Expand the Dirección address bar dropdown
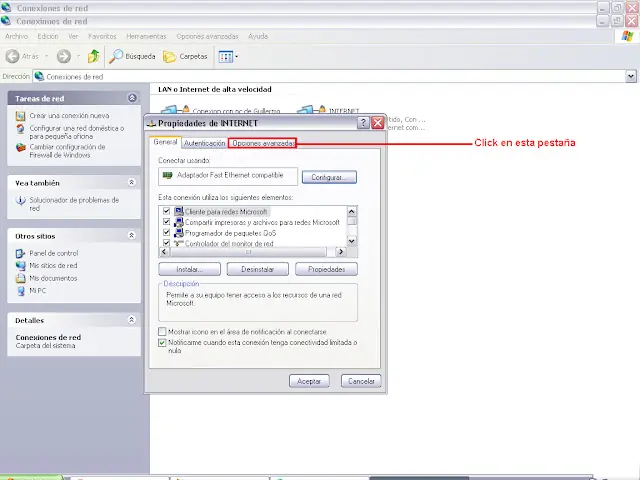This screenshot has width=640, height=480. [631, 76]
